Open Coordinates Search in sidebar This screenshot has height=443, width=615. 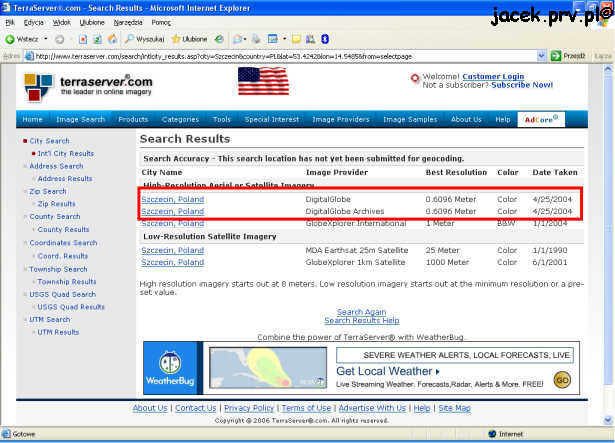[x=63, y=243]
